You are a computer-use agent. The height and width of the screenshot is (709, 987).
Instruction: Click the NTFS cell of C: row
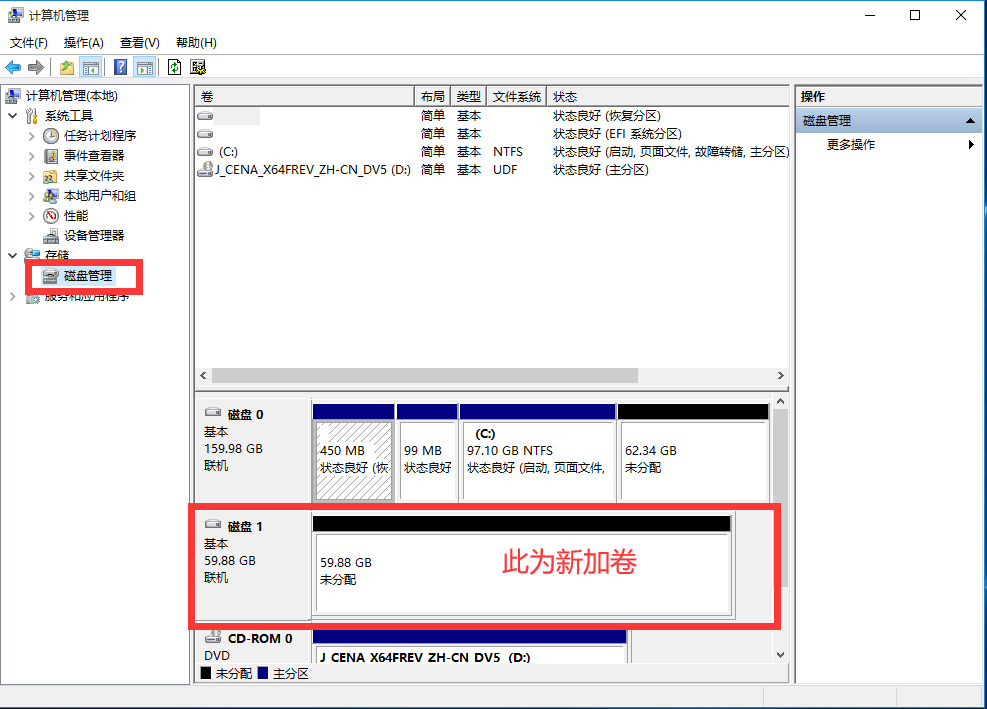point(508,152)
